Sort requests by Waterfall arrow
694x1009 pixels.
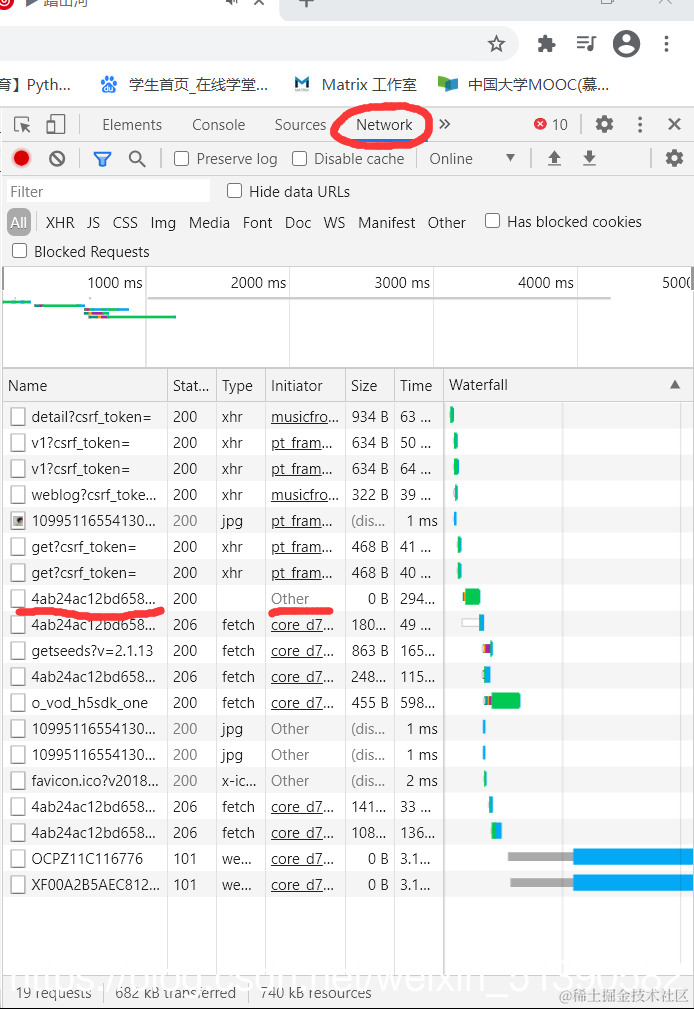675,385
